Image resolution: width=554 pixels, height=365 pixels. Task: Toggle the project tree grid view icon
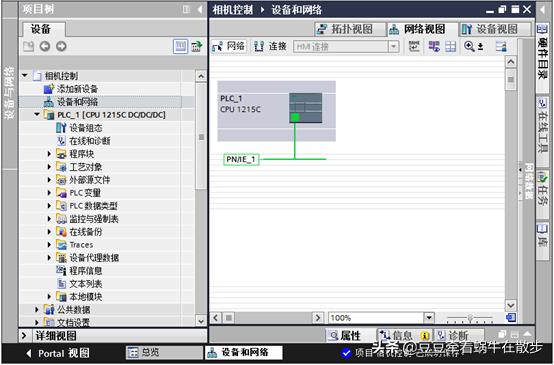(x=181, y=46)
